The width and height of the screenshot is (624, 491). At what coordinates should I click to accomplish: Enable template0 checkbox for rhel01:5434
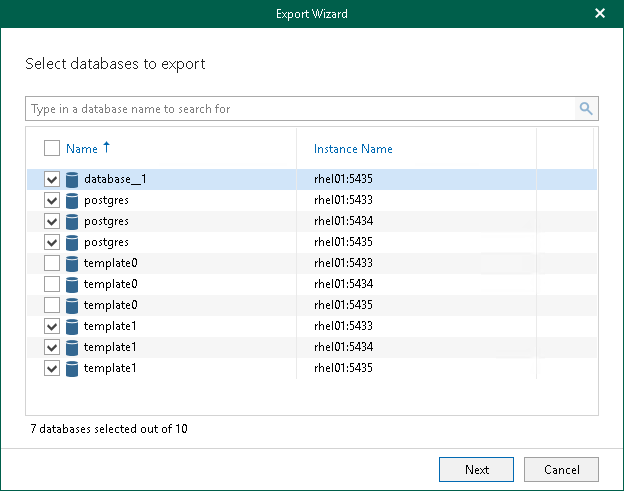(52, 284)
